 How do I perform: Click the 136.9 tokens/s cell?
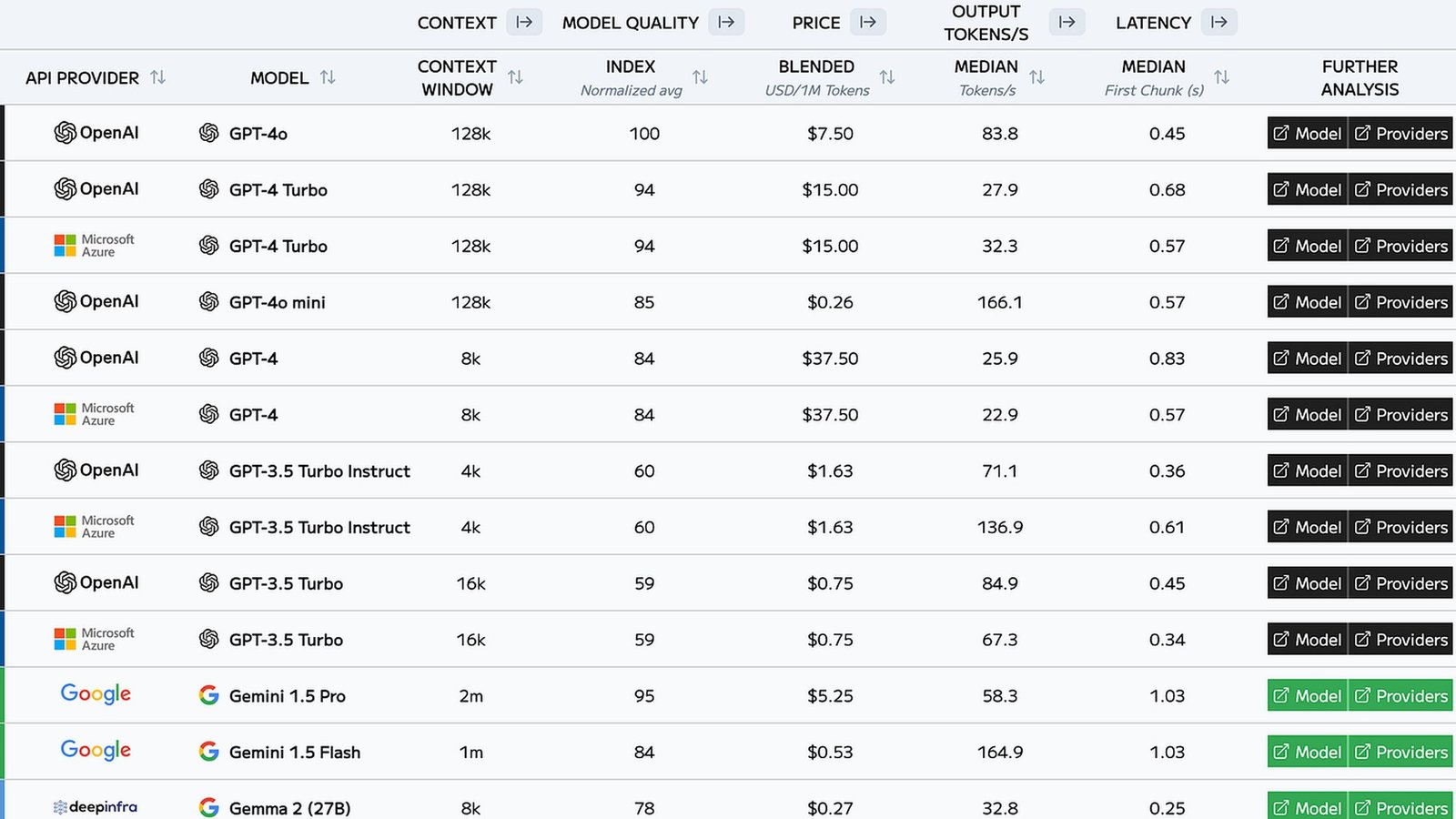(x=1000, y=527)
